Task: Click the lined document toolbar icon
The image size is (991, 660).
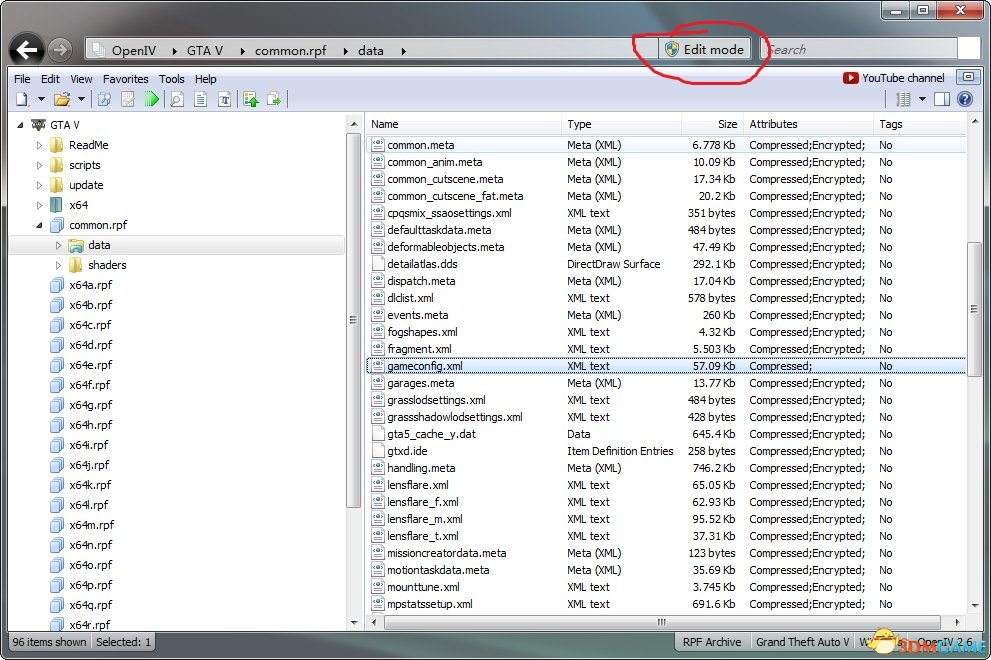Action: point(200,99)
